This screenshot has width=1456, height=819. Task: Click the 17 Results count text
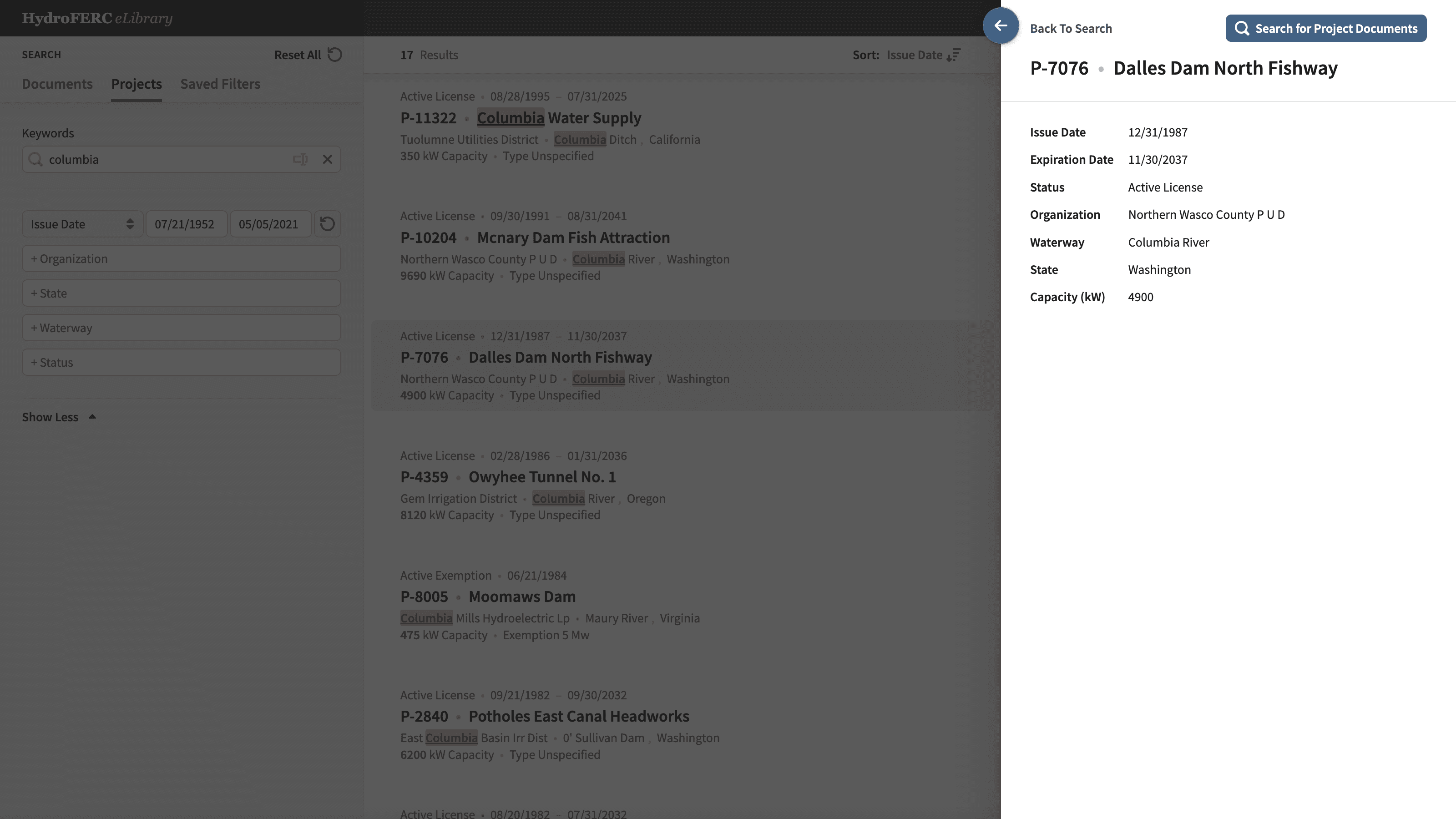point(429,55)
